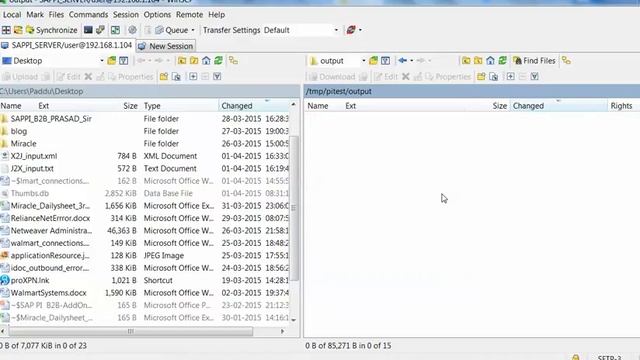Click the local panel tree view icon
This screenshot has height=360, width=640.
click(233, 61)
